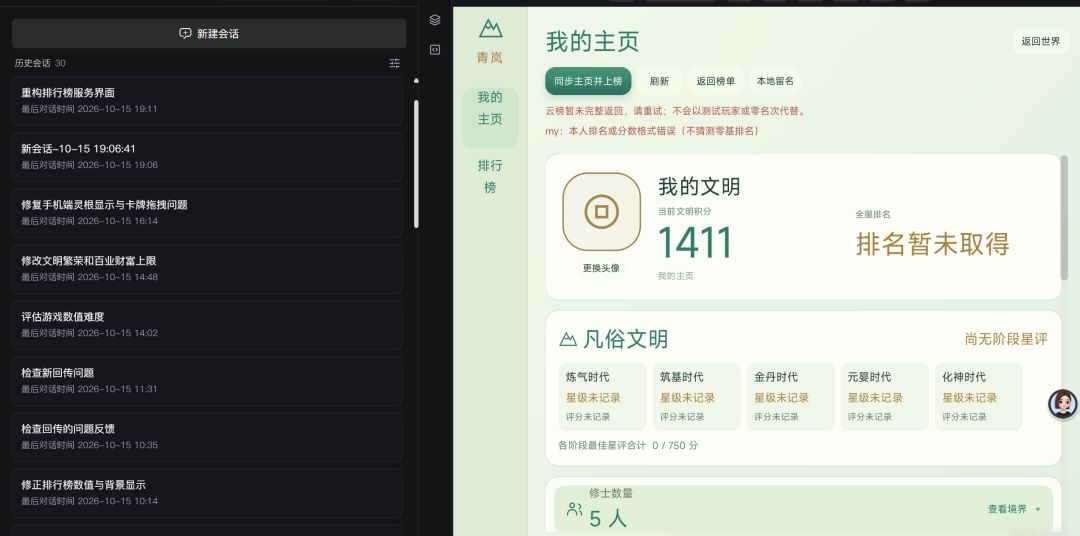Click the 金丹时代 stage card

point(791,397)
